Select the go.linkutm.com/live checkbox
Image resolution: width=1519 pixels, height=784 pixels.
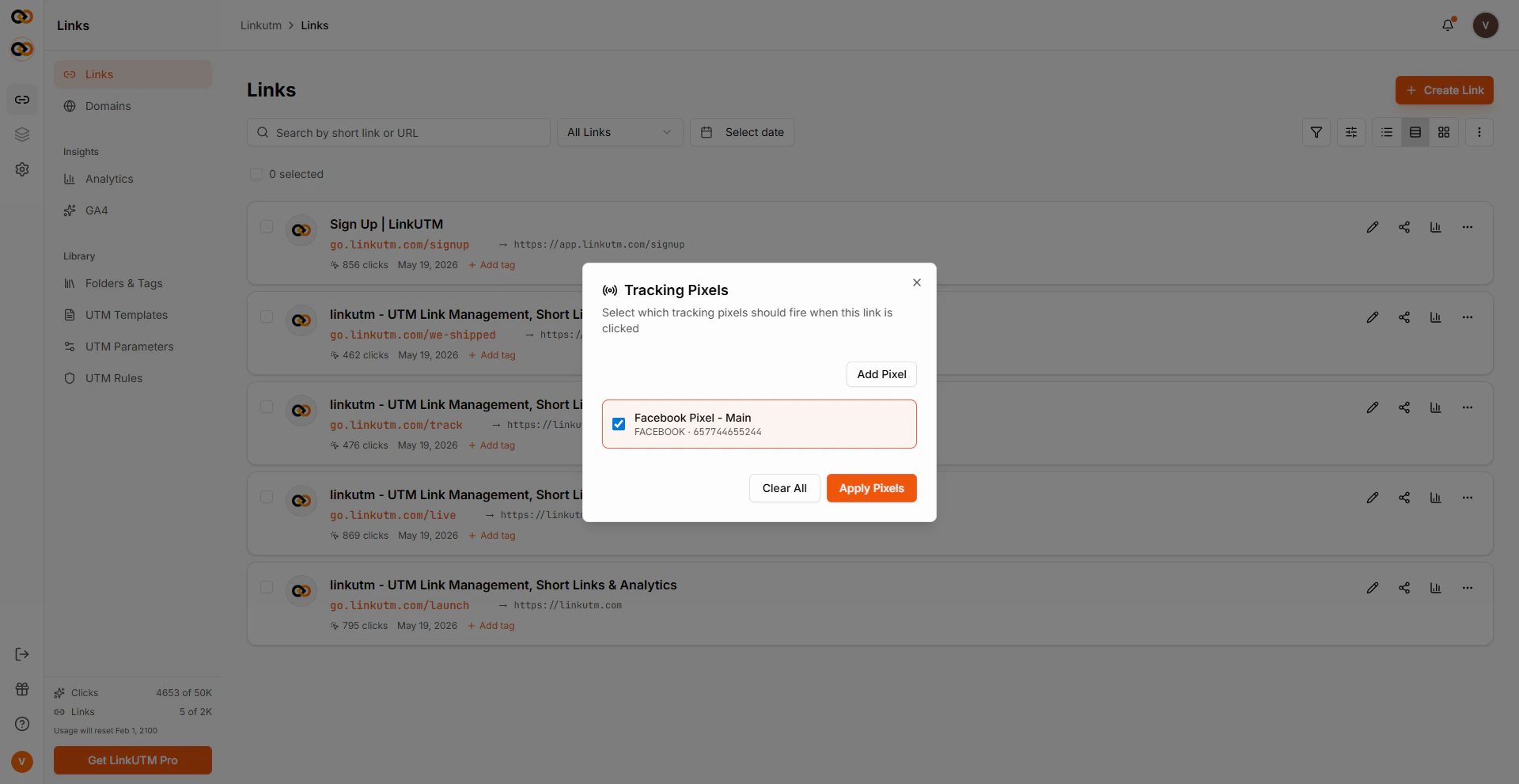point(267,497)
